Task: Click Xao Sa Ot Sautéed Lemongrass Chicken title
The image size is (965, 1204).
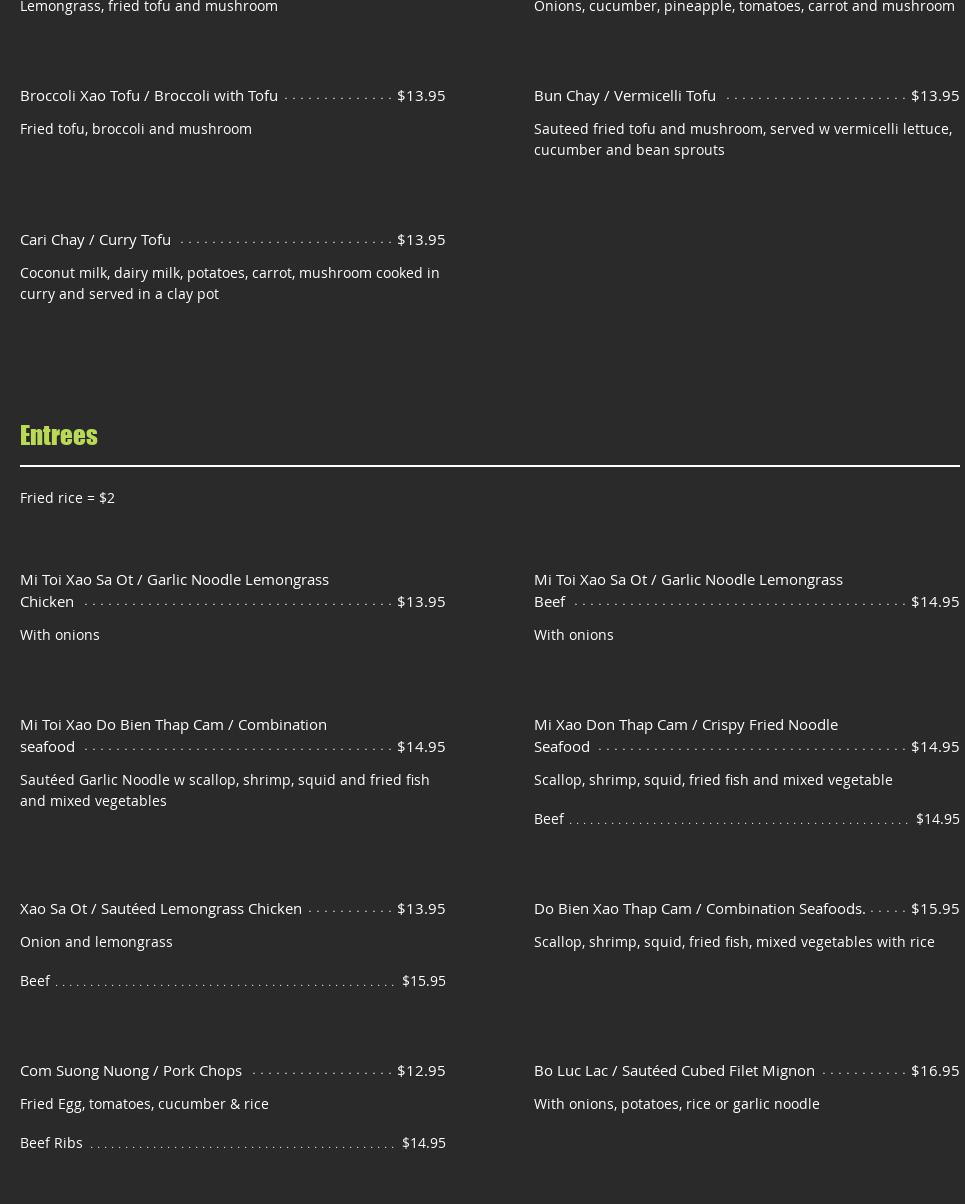Action: pos(161,908)
